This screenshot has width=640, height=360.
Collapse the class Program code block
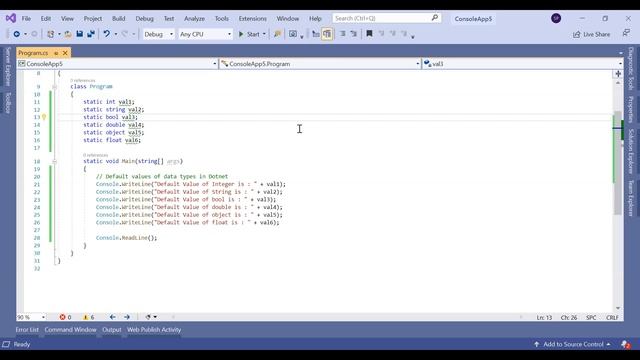pyautogui.click(x=54, y=87)
